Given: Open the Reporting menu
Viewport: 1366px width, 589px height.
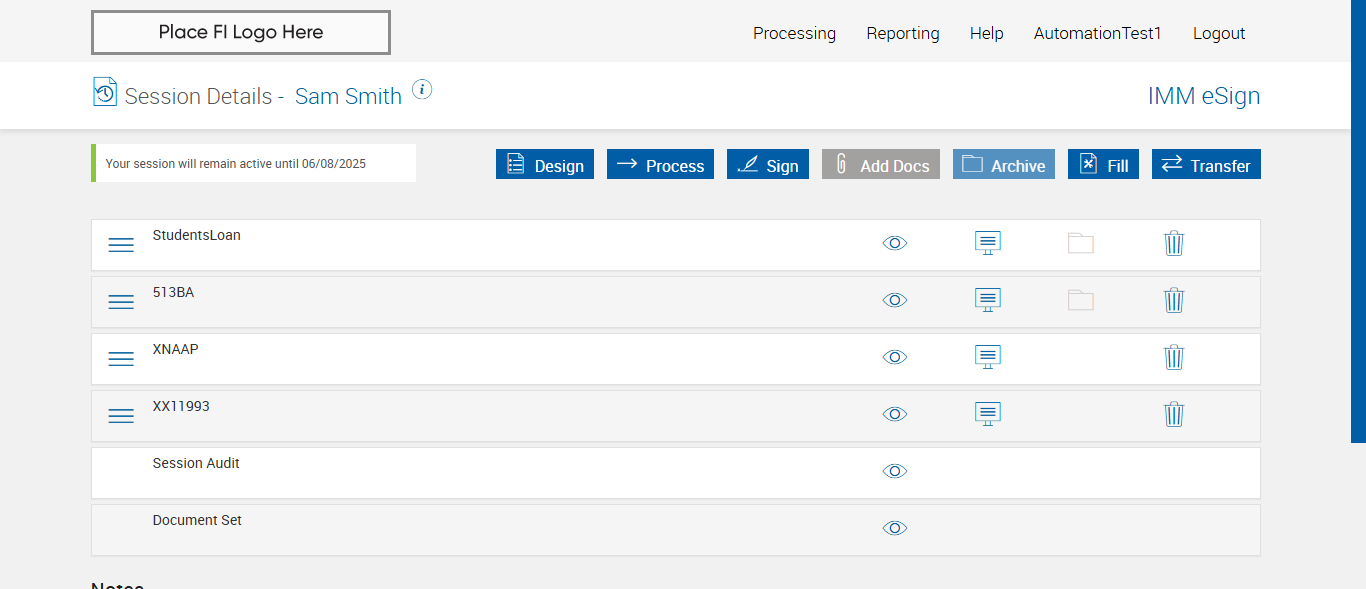Looking at the screenshot, I should (903, 33).
